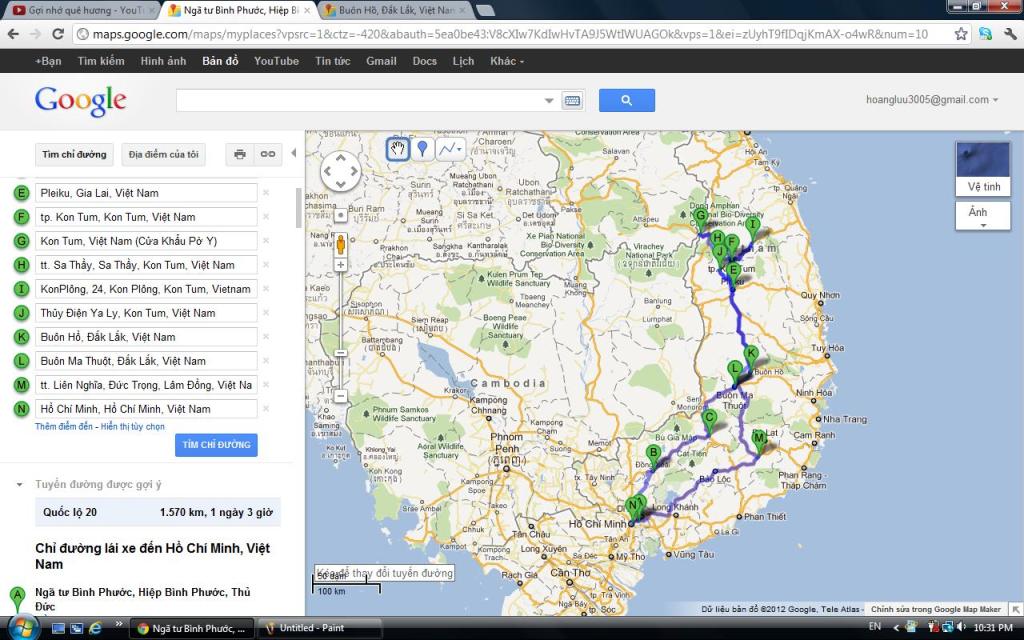Open the draw line tool dropdown
This screenshot has height=640, width=1024.
pos(451,150)
